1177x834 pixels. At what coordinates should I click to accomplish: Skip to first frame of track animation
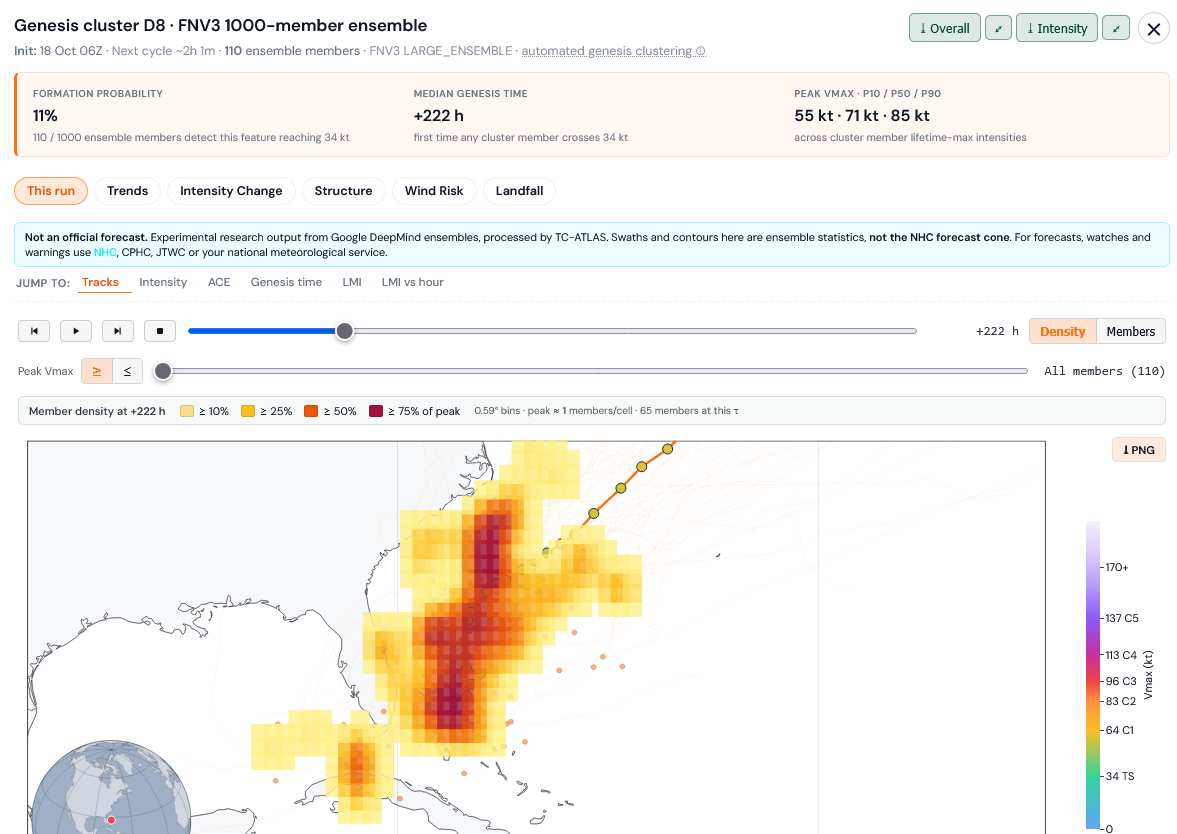[x=34, y=331]
